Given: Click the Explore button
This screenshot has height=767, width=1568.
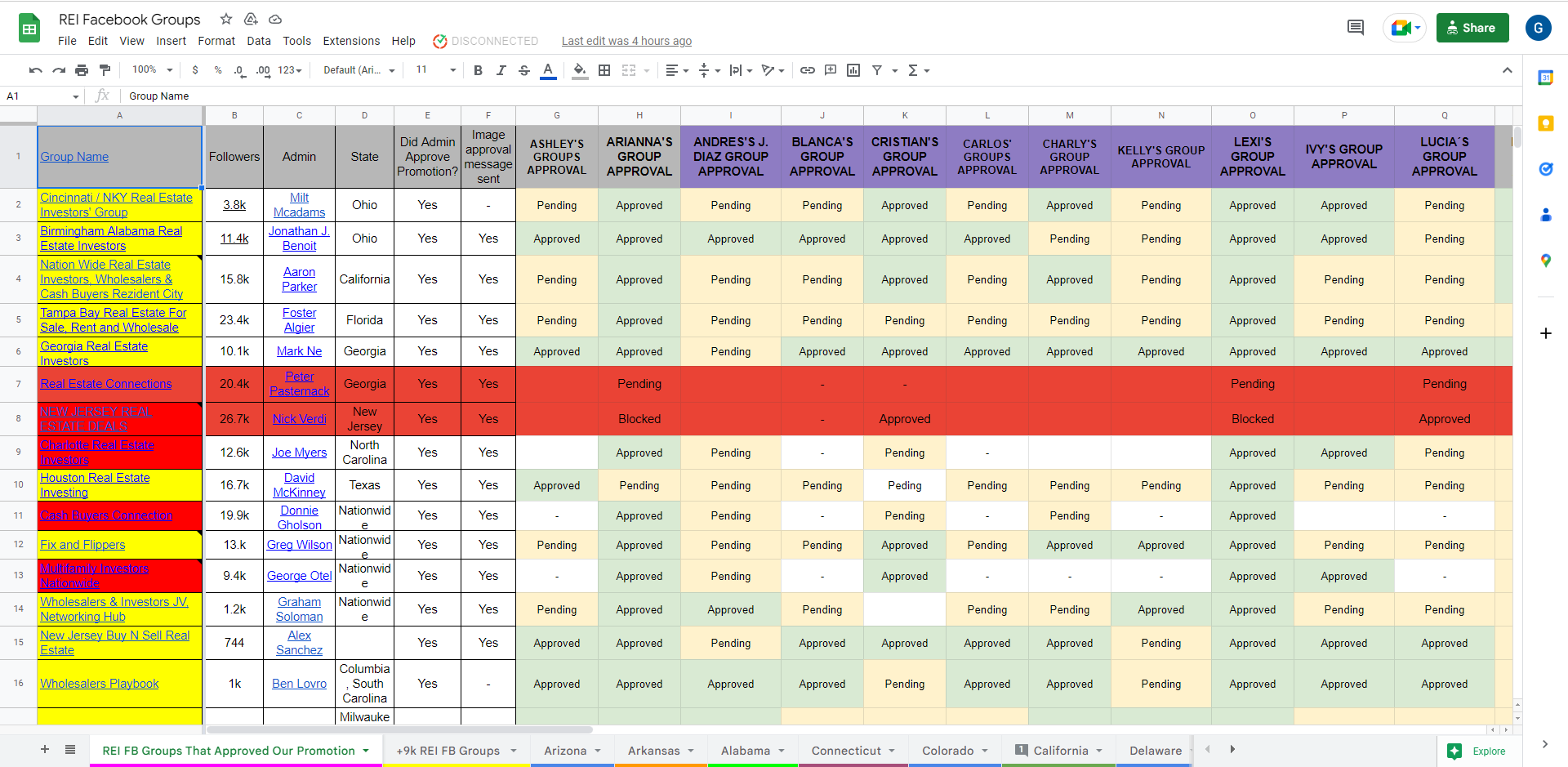Looking at the screenshot, I should (1477, 751).
